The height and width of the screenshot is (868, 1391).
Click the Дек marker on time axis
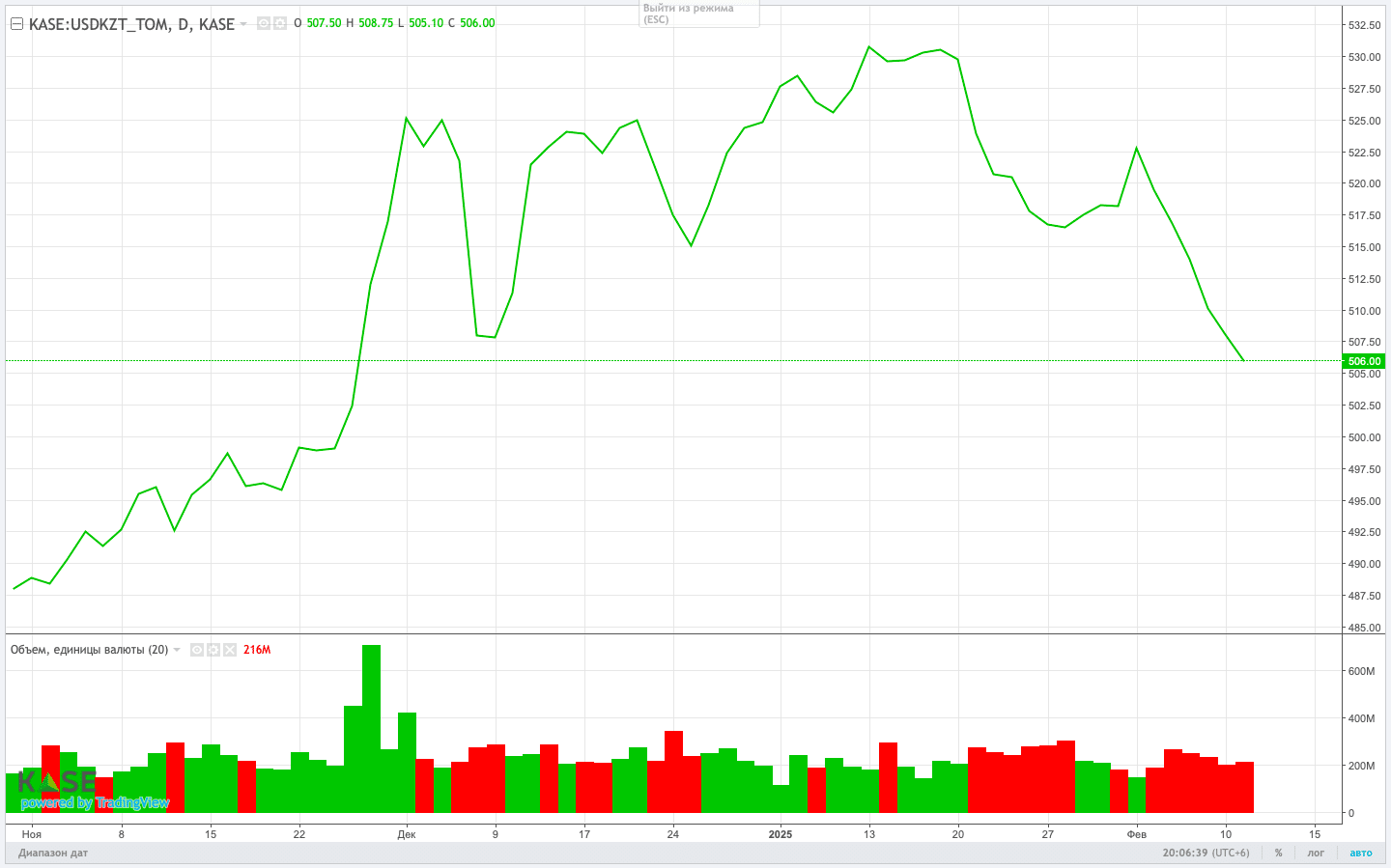[406, 834]
